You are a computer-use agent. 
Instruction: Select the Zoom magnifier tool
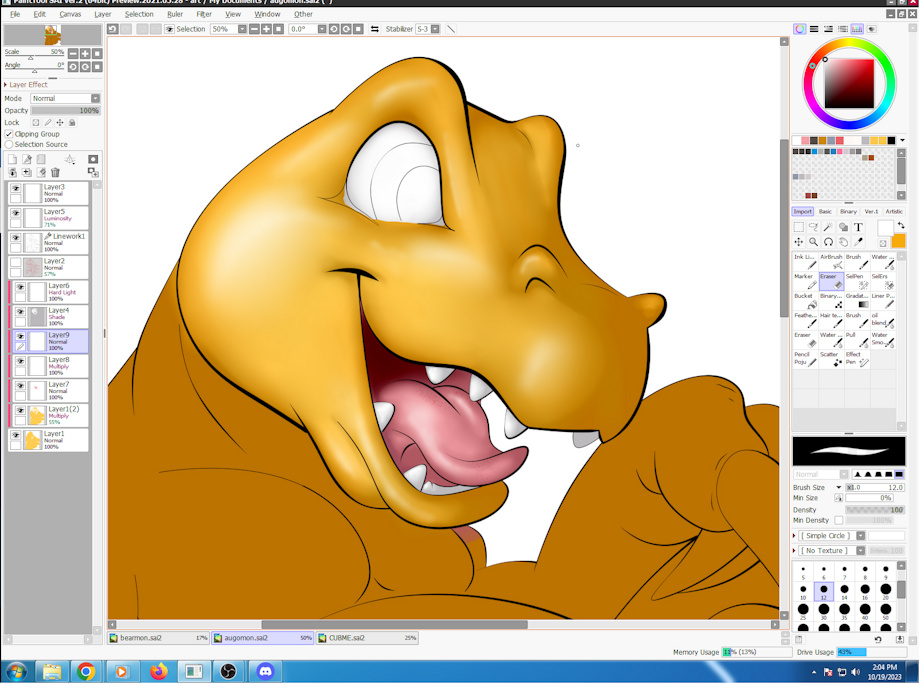point(813,242)
